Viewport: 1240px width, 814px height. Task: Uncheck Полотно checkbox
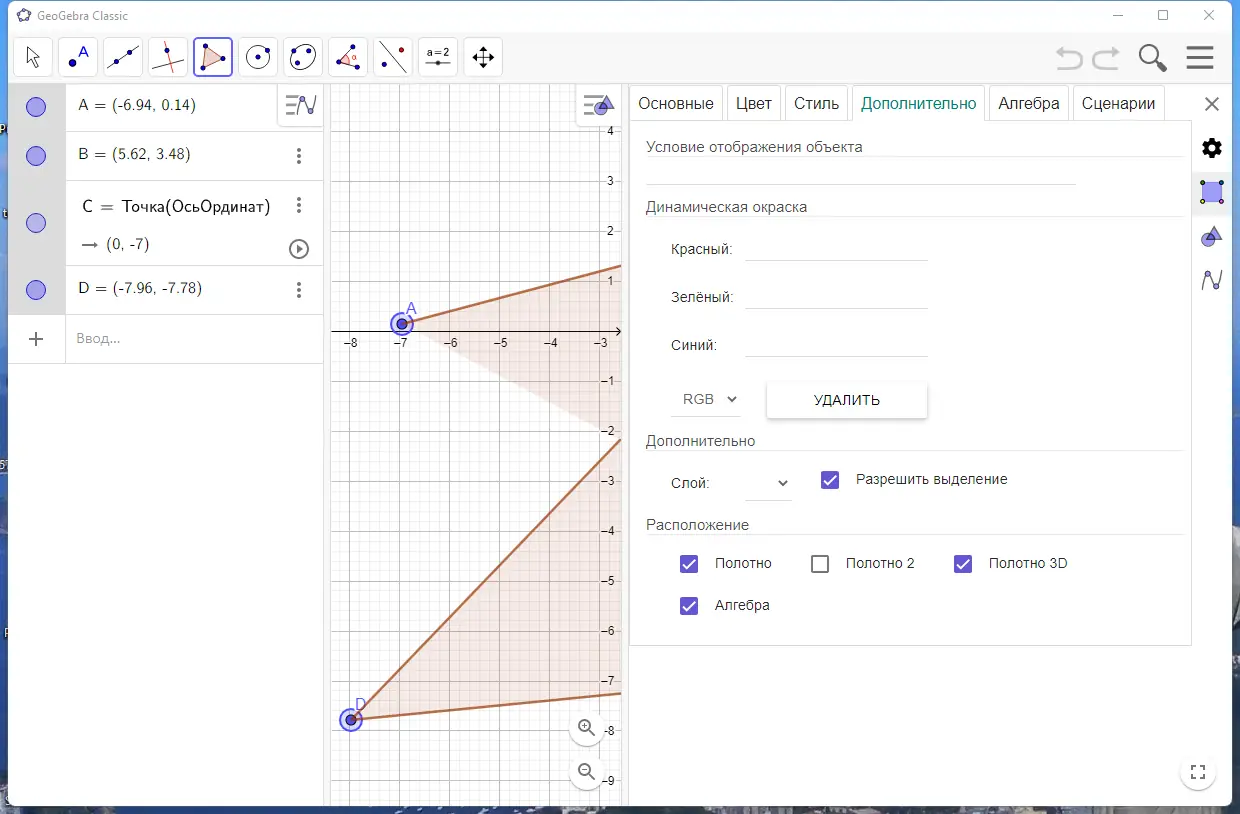tap(689, 564)
